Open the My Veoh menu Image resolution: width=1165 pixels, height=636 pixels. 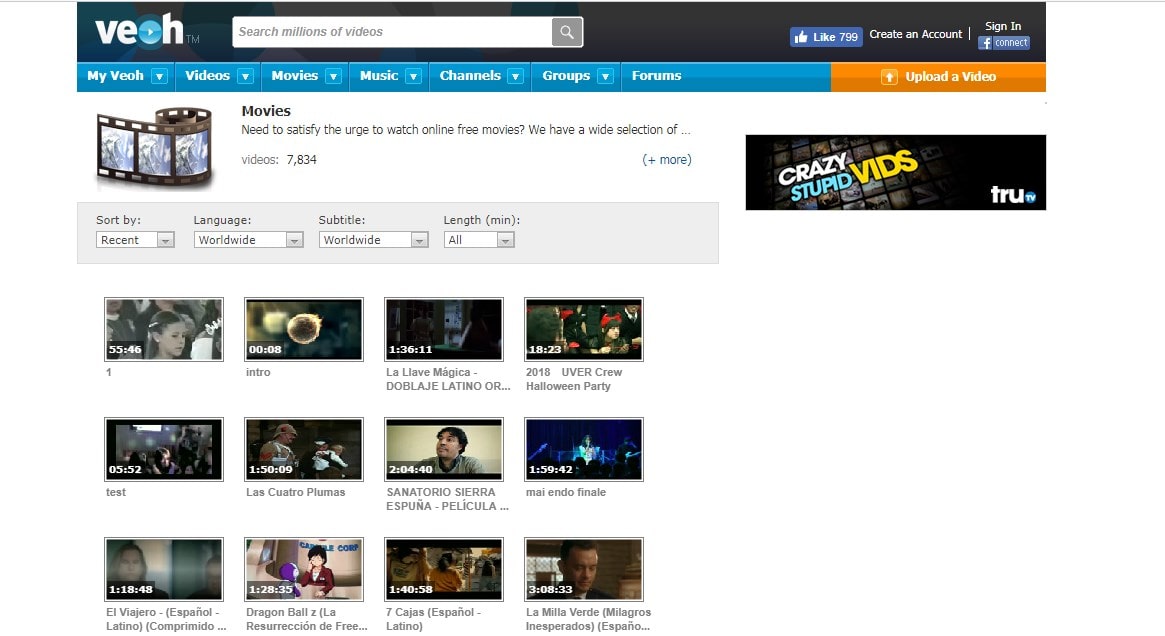(x=115, y=76)
